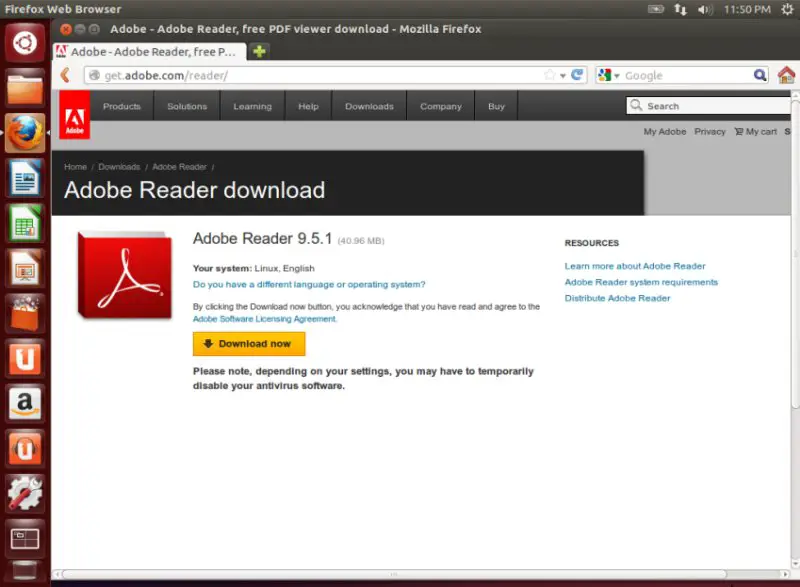Viewport: 800px width, 587px height.
Task: Click the horizontal page scrollbar
Action: coord(394,574)
